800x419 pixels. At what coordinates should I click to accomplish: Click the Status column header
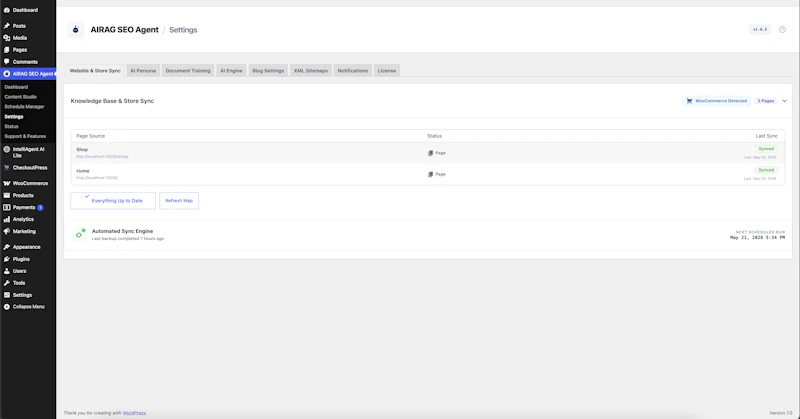pyautogui.click(x=434, y=136)
